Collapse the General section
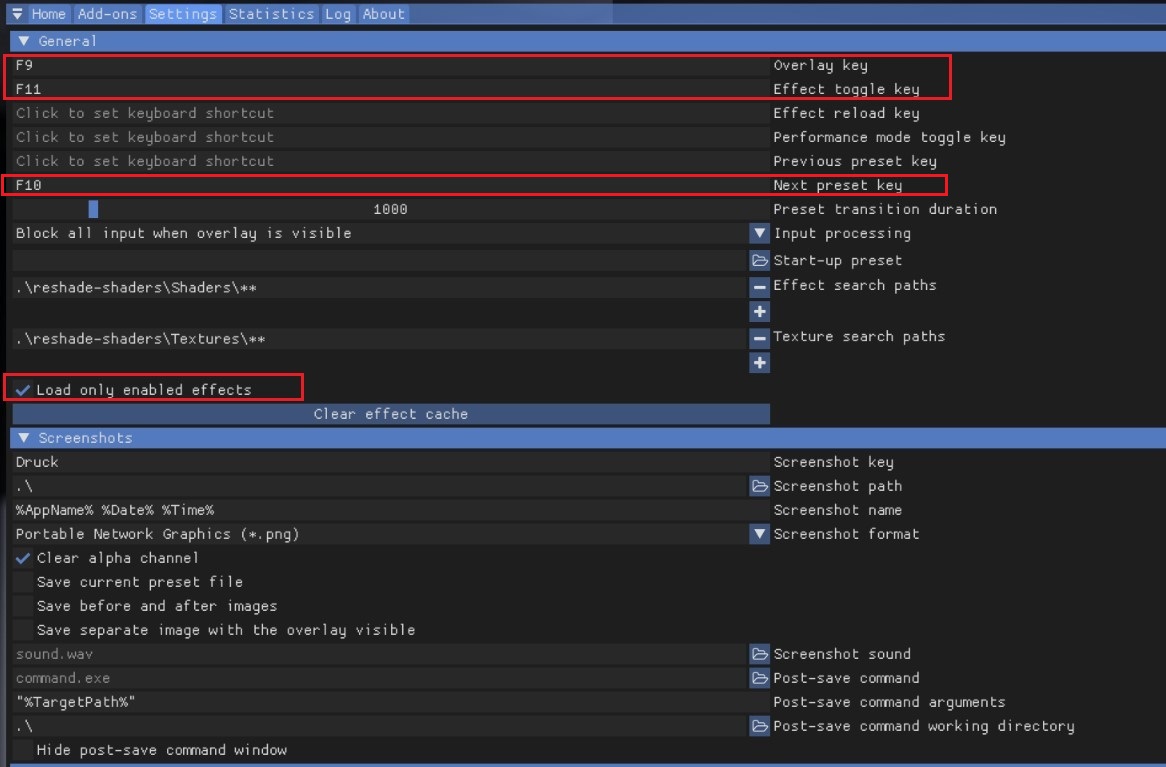 pyautogui.click(x=25, y=41)
